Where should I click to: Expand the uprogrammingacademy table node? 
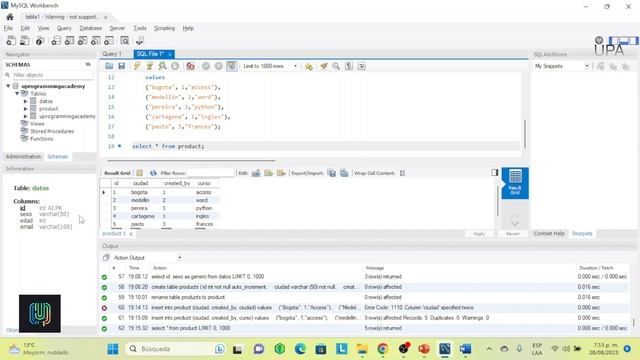(x=25, y=116)
